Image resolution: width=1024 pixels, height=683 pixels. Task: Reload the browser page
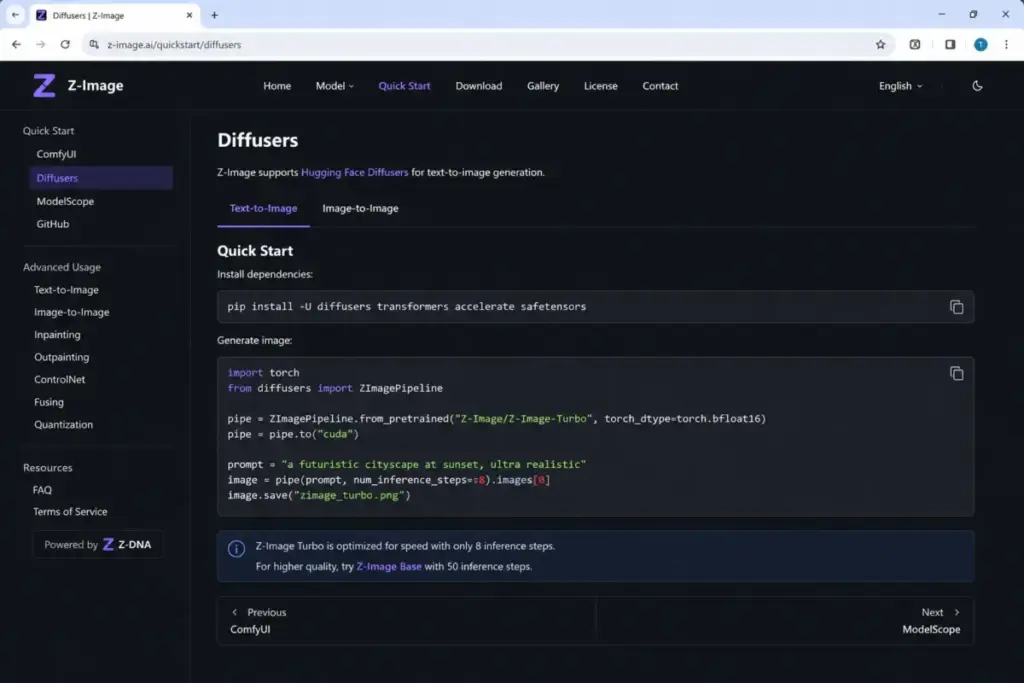coord(65,44)
